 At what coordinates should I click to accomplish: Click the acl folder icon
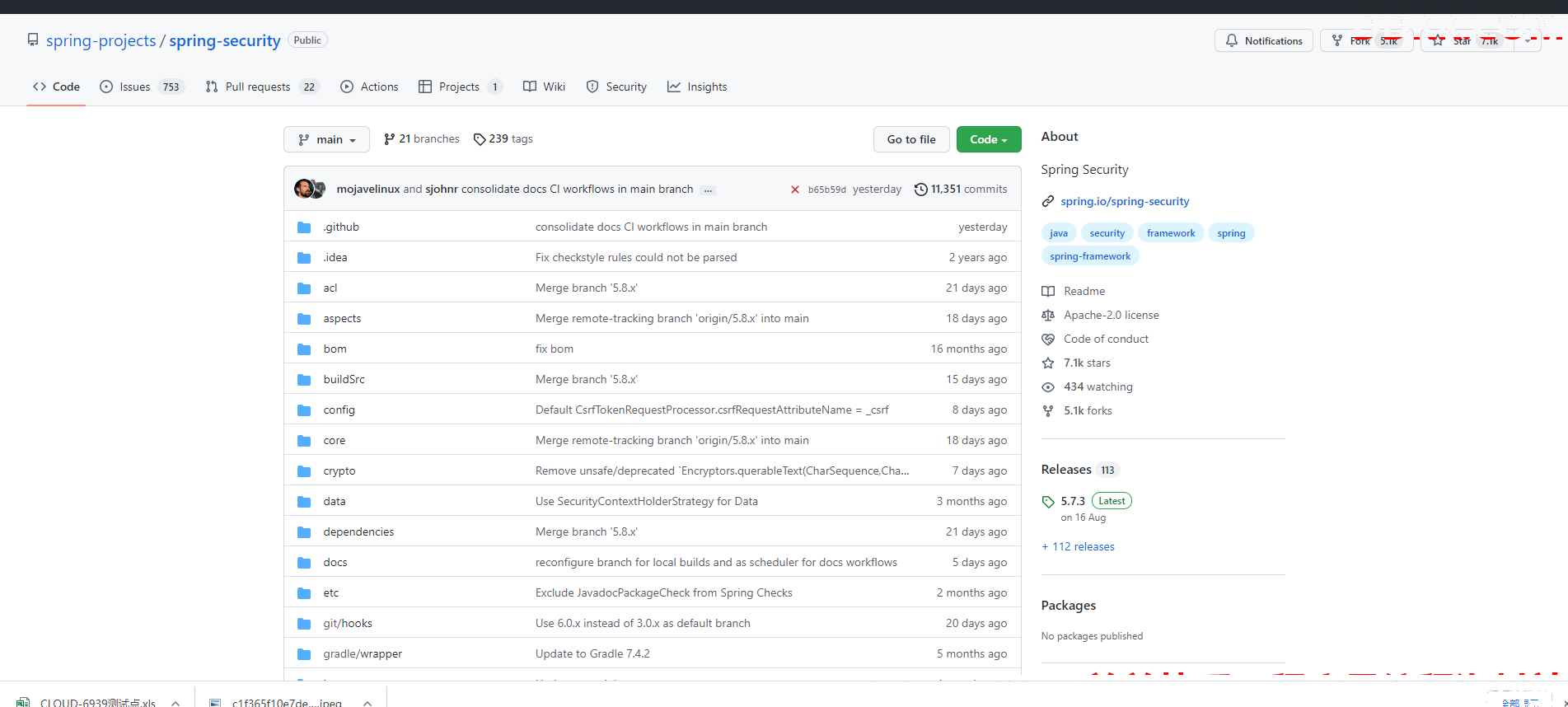pos(304,288)
